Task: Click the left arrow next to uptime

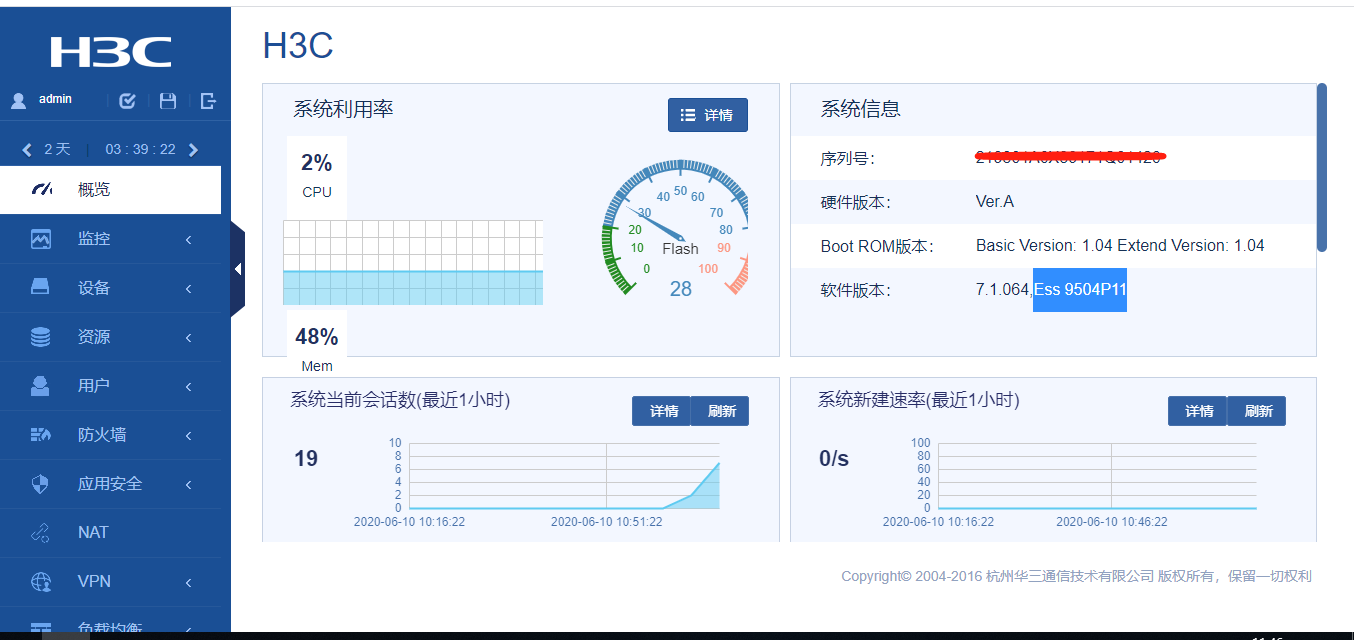Action: (x=27, y=150)
